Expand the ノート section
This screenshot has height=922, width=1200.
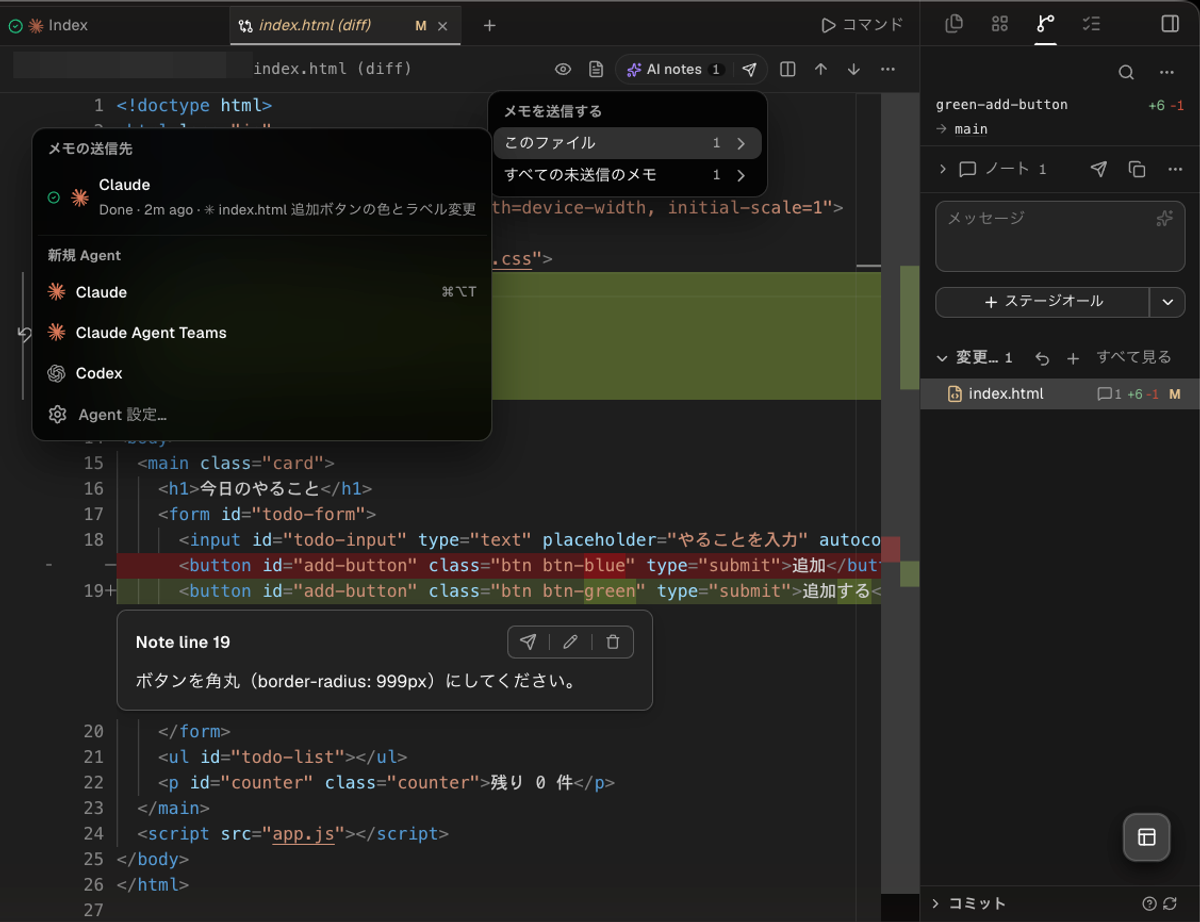[942, 169]
